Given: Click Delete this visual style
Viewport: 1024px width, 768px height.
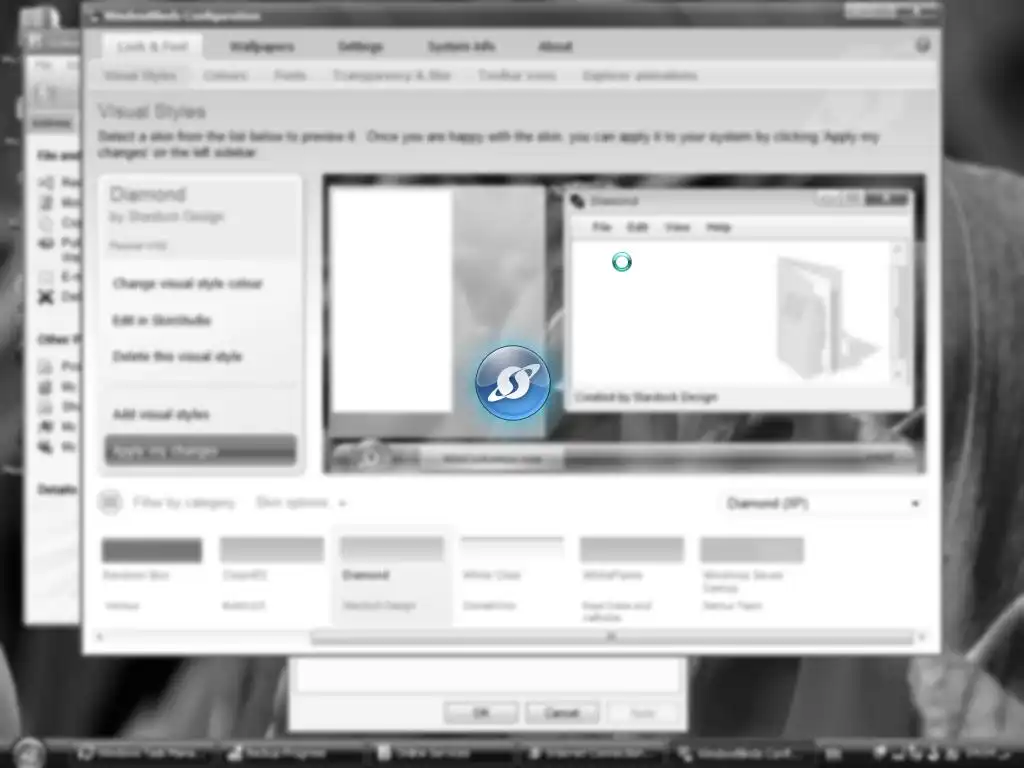Looking at the screenshot, I should tap(177, 357).
